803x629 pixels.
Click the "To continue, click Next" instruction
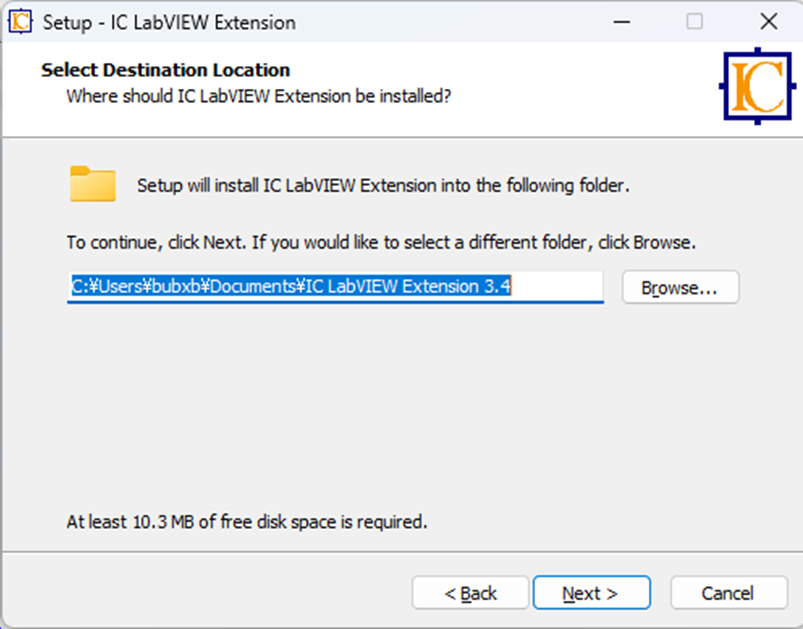click(380, 243)
